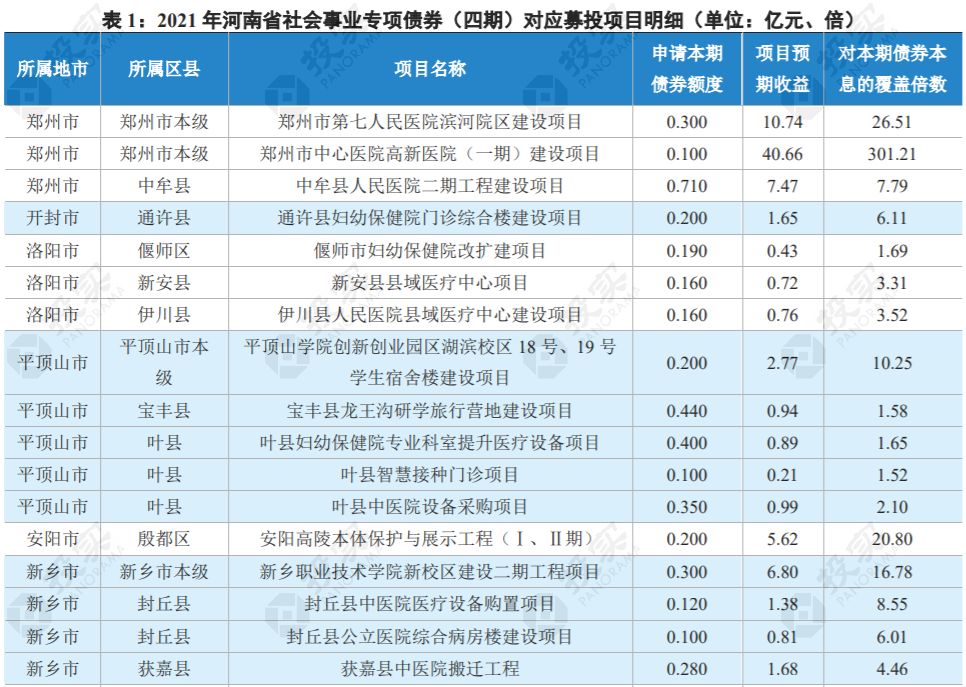
Task: Select the 所属区县 column header
Action: 164,68
